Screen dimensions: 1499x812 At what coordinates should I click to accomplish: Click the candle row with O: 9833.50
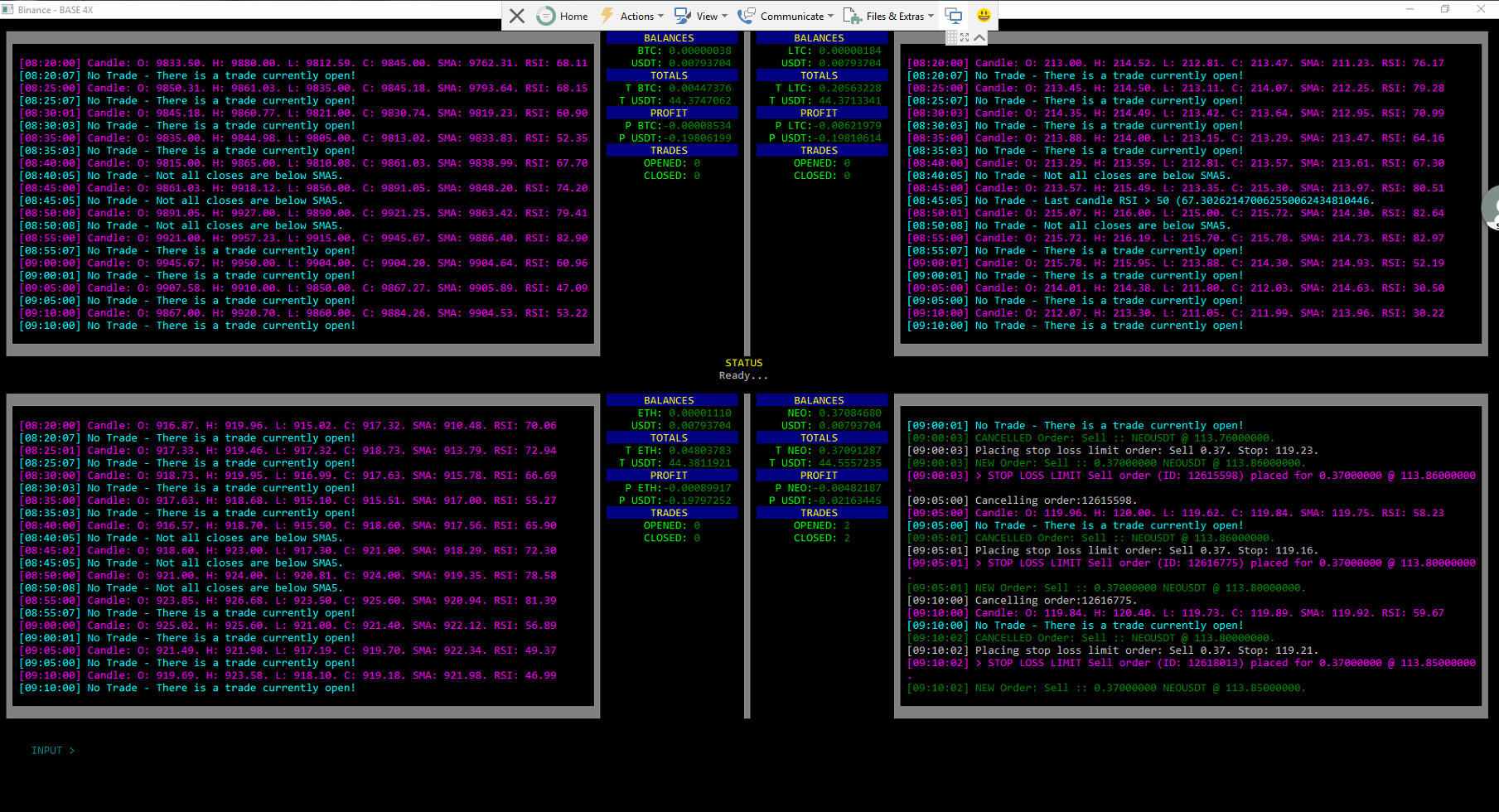tap(303, 63)
